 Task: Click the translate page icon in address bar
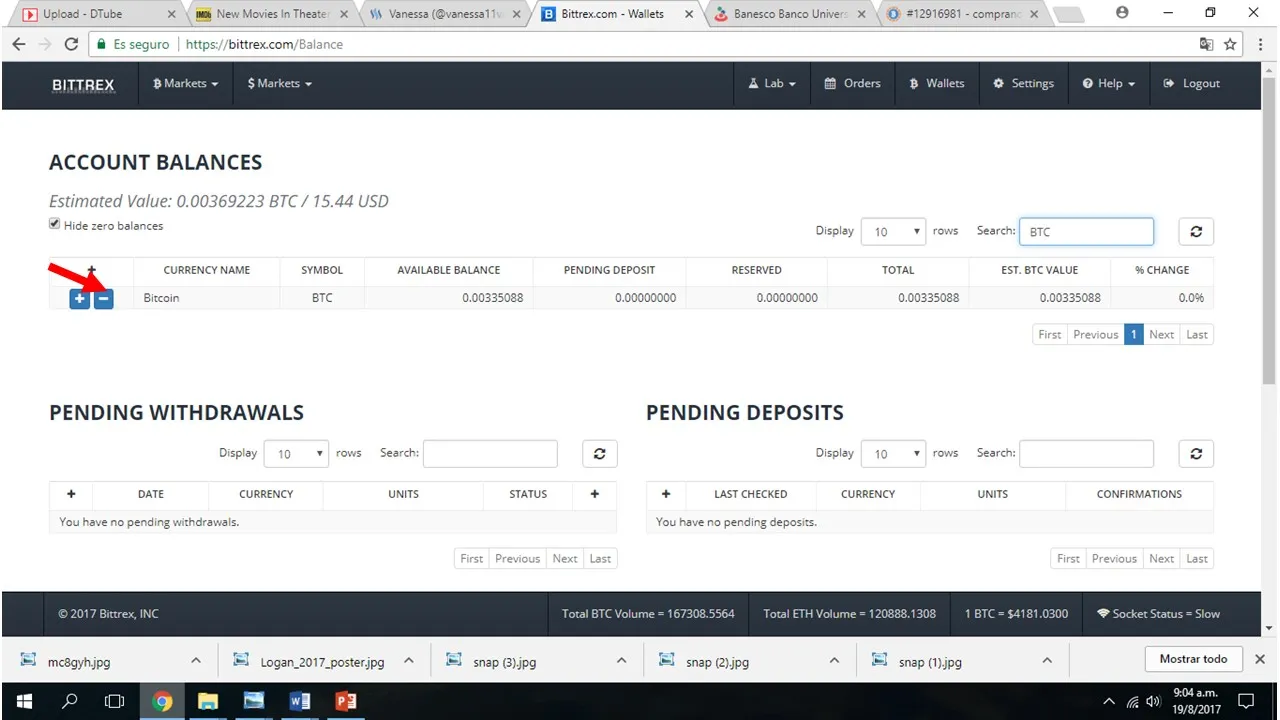pyautogui.click(x=1207, y=44)
